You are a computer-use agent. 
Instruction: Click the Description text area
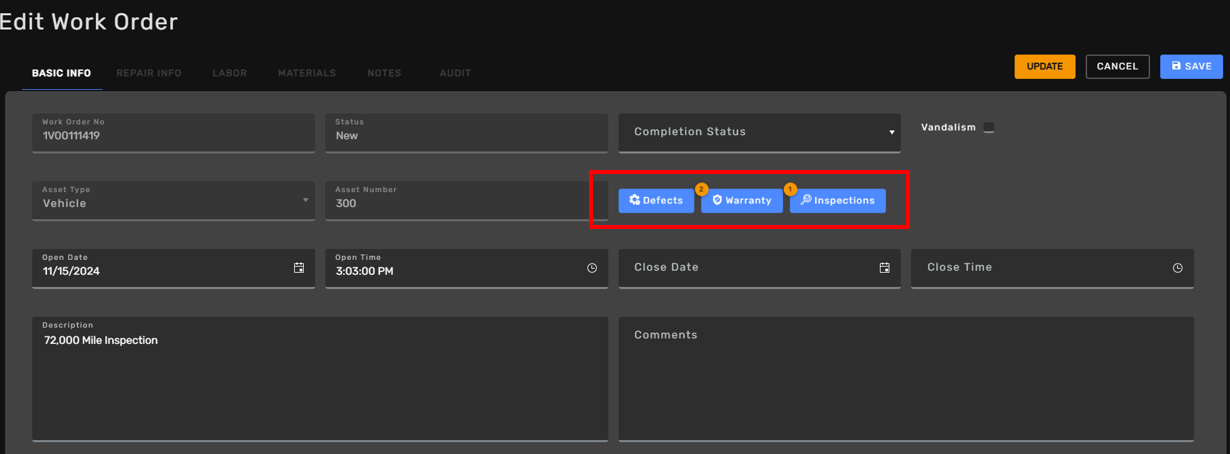click(320, 379)
